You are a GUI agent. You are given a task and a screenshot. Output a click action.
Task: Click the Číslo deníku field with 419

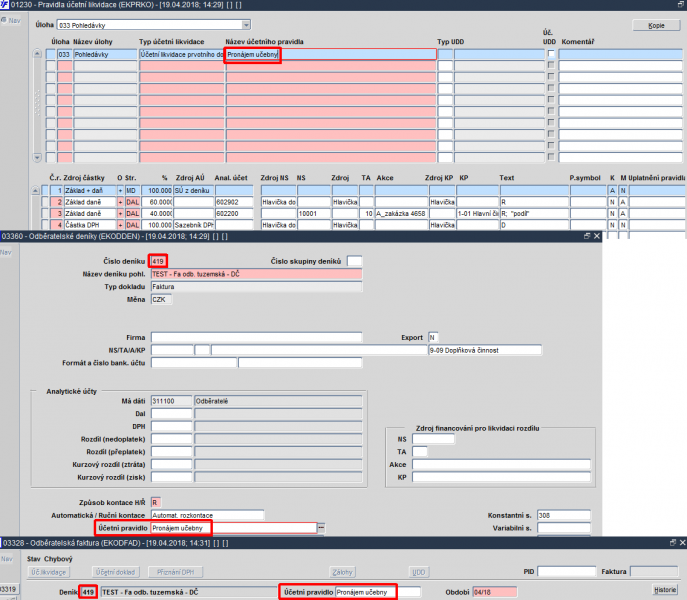(158, 261)
